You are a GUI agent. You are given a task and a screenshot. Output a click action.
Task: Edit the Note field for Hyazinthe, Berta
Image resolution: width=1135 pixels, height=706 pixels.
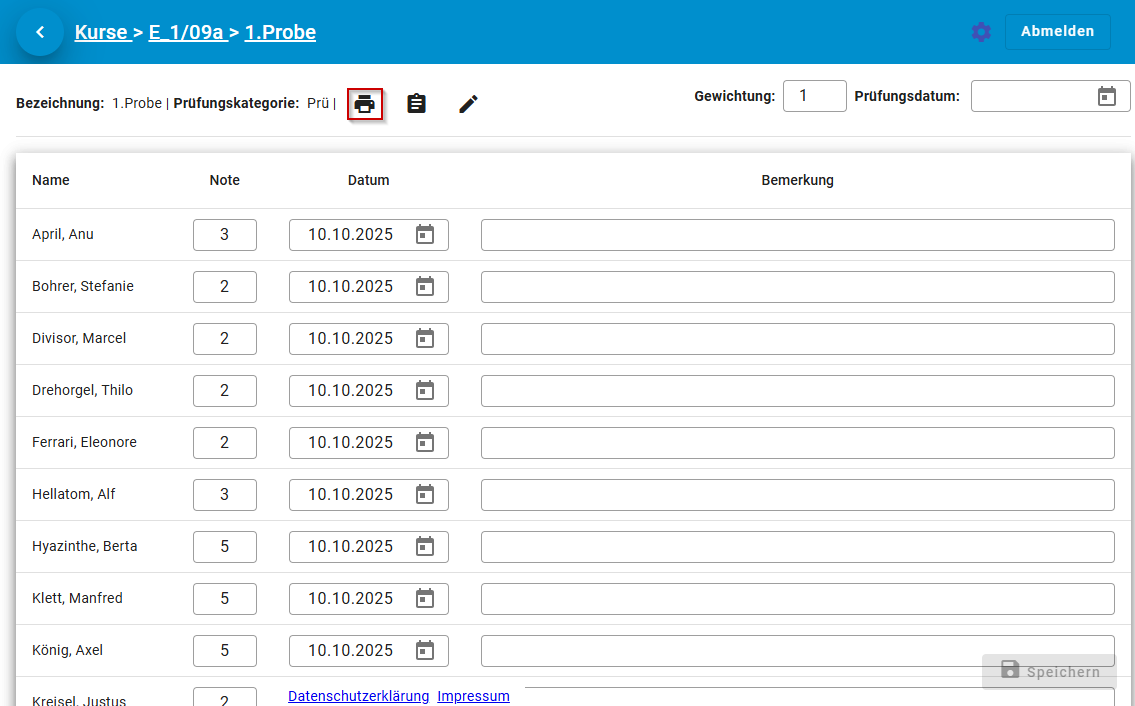(x=224, y=547)
